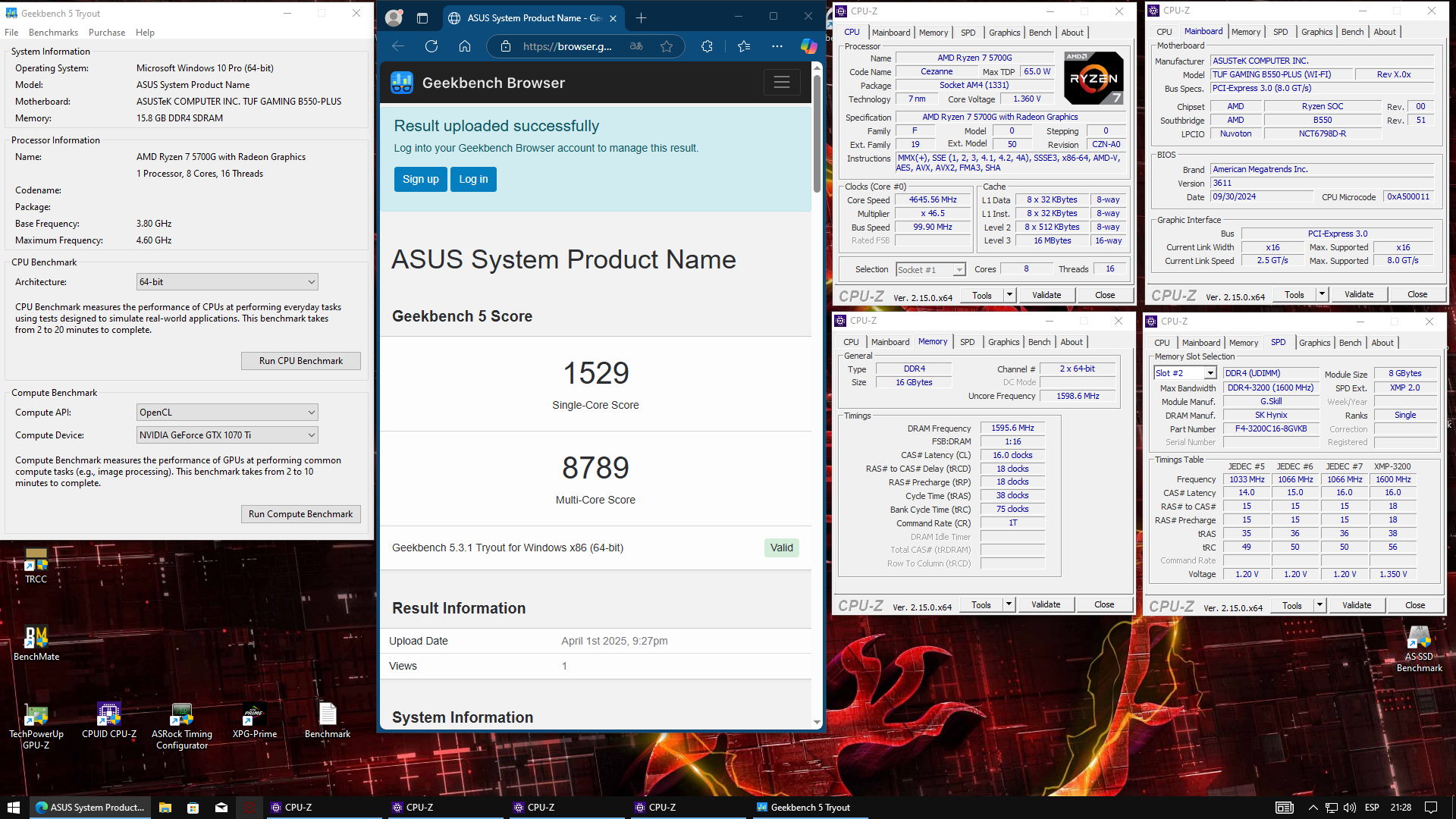Screen dimensions: 1456x819
Task: Click Tools button in CPU-Z SPD window
Action: (1292, 605)
